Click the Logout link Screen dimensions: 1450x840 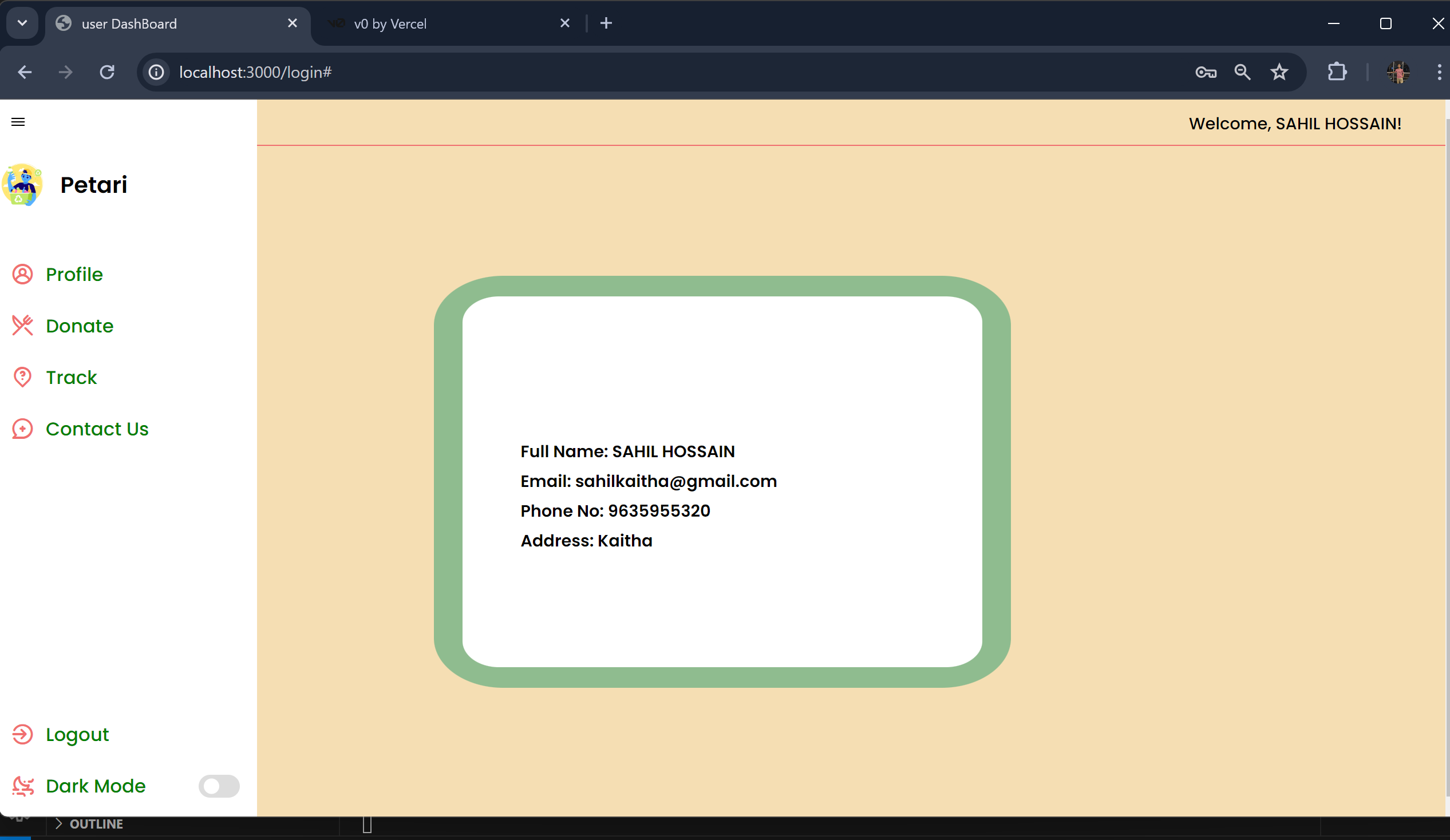tap(77, 735)
